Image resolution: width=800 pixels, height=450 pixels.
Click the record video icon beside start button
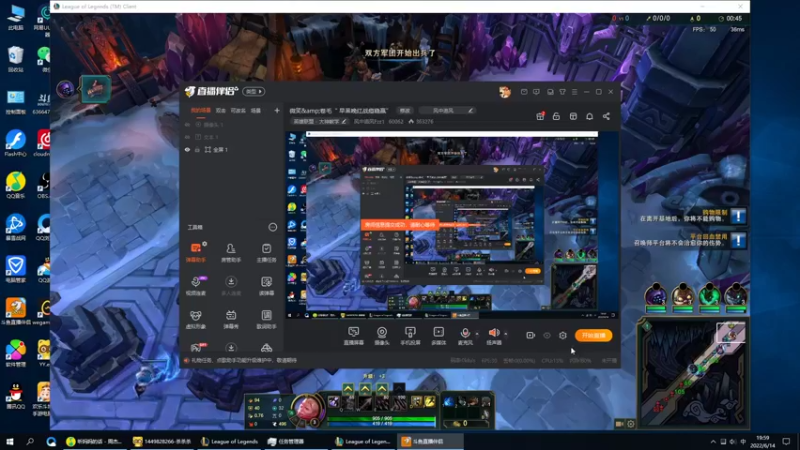(531, 335)
